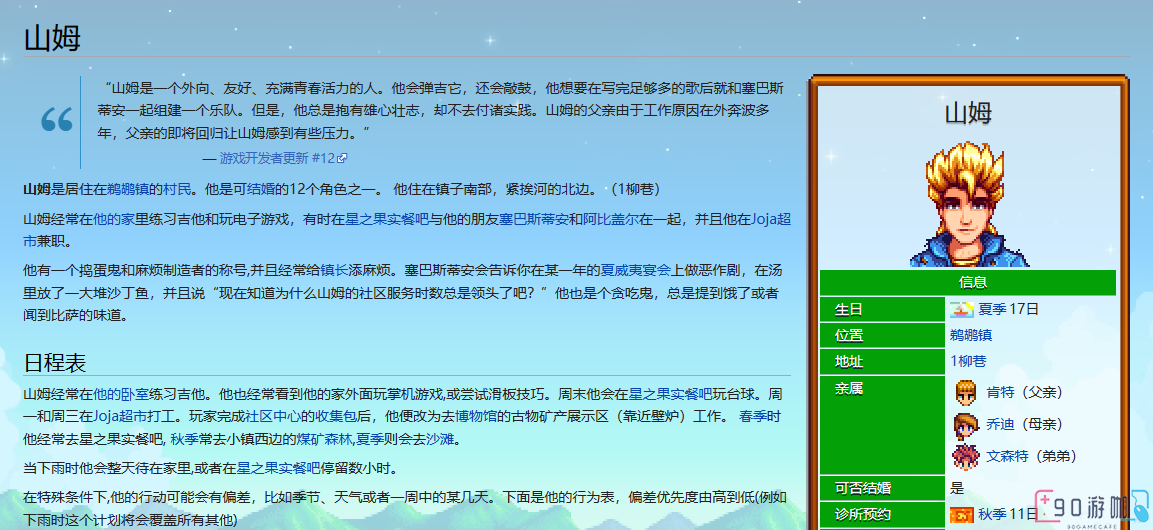Open the 鹈鹕镇 link in the infobox 位置 row
Screen dimensions: 1153x530
(971, 335)
